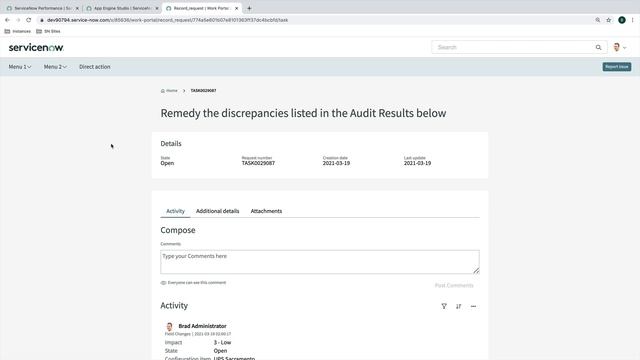Click the ServiceNow logo
This screenshot has height=360, width=640.
pos(36,47)
